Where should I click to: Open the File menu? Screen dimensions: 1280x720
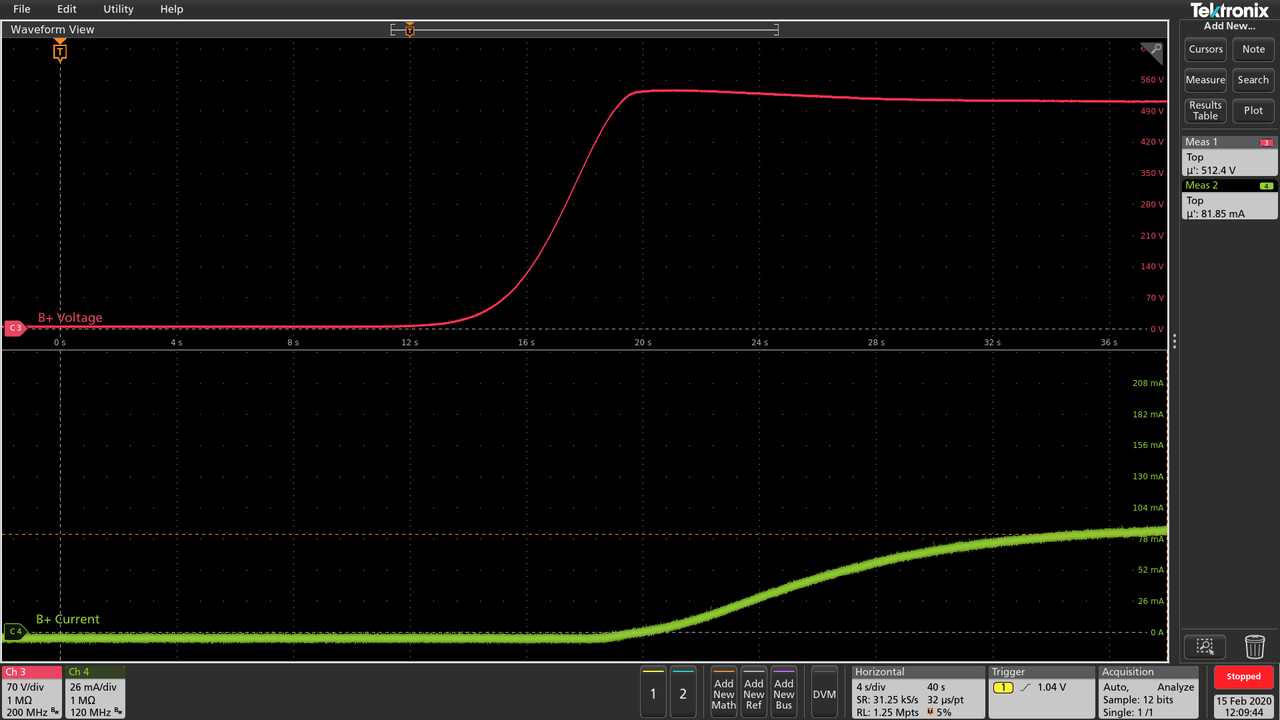[x=21, y=9]
